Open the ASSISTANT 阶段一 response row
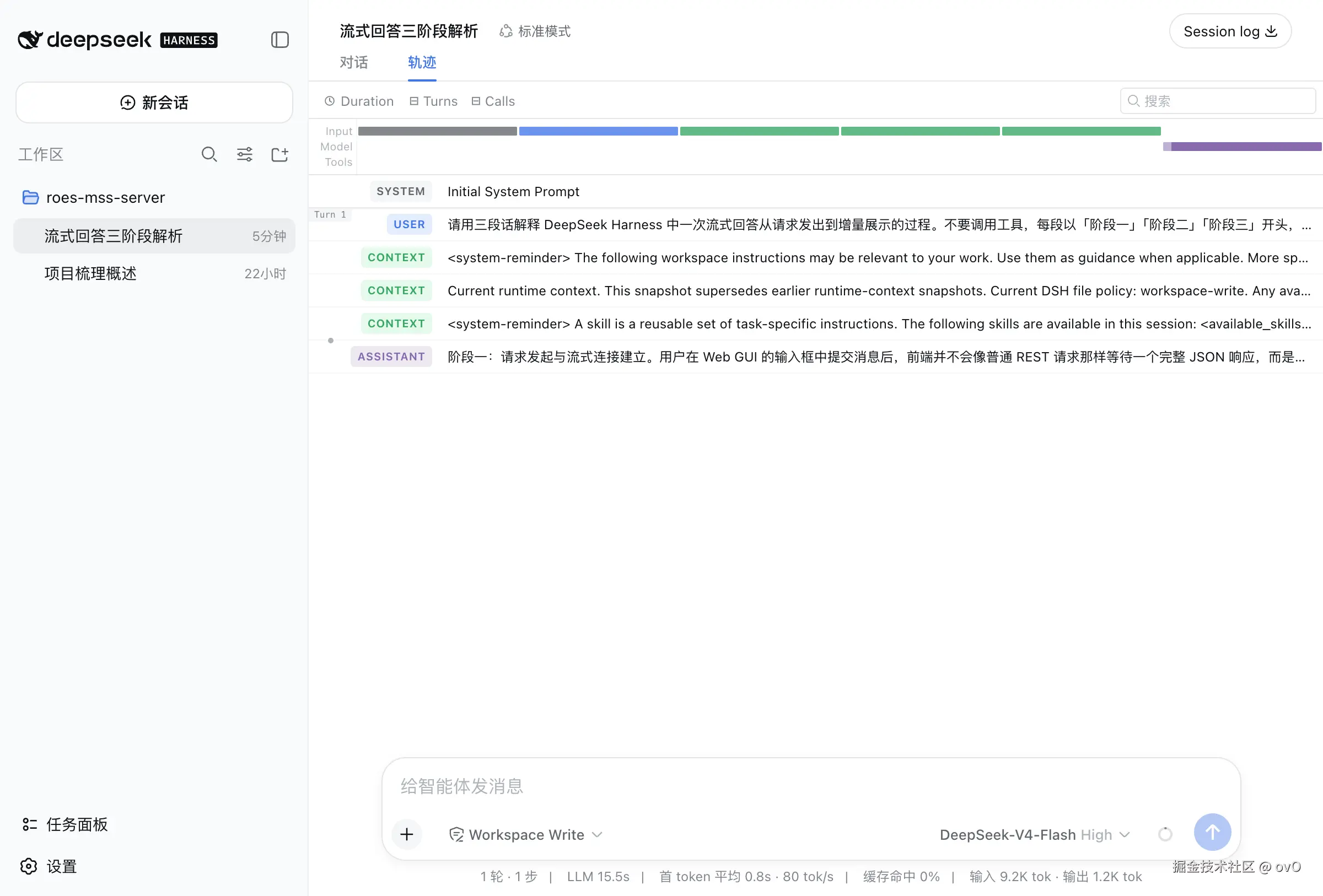 [x=815, y=356]
